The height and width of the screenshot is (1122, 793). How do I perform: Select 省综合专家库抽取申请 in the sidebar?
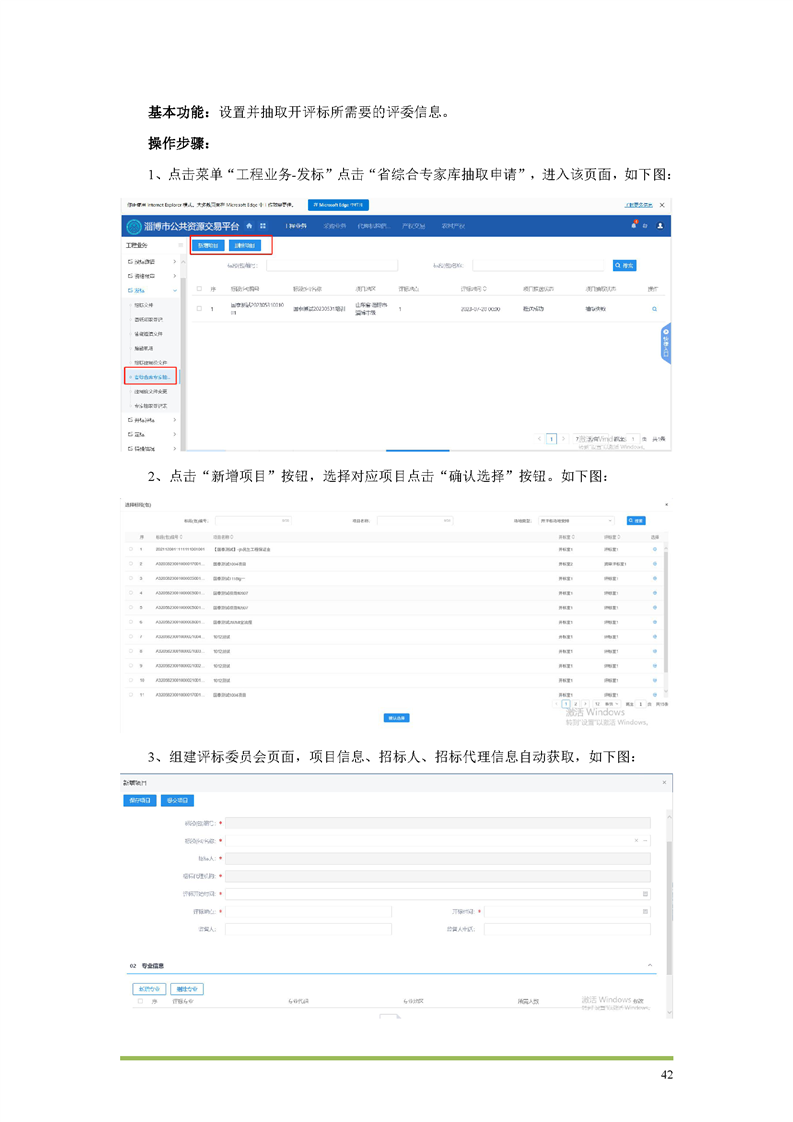click(150, 376)
